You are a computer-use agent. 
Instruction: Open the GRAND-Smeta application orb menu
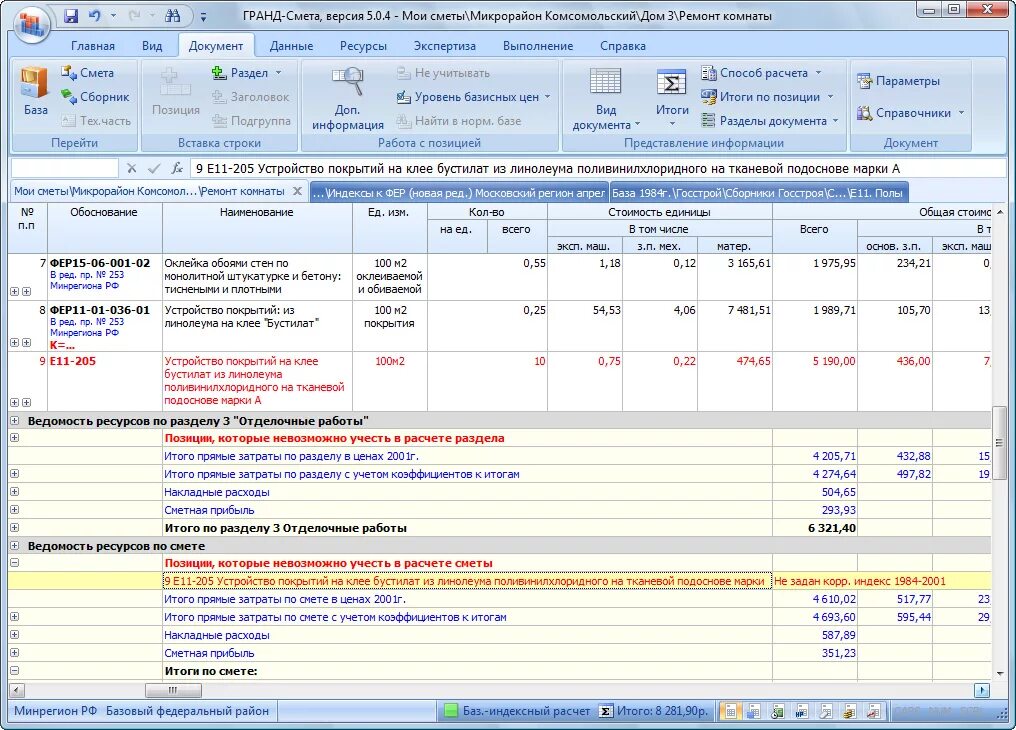30,25
